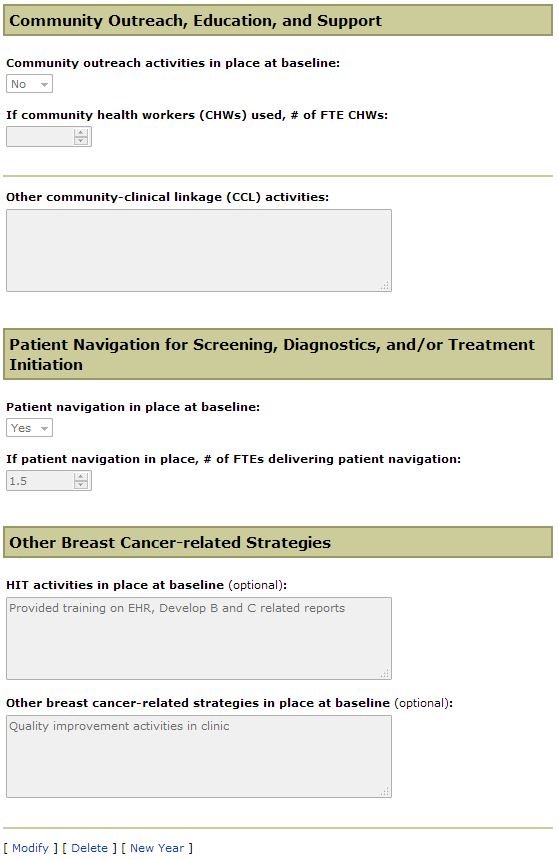Image resolution: width=558 pixels, height=860 pixels.
Task: Increase the FTE CHWs spinner value
Action: click(x=81, y=133)
